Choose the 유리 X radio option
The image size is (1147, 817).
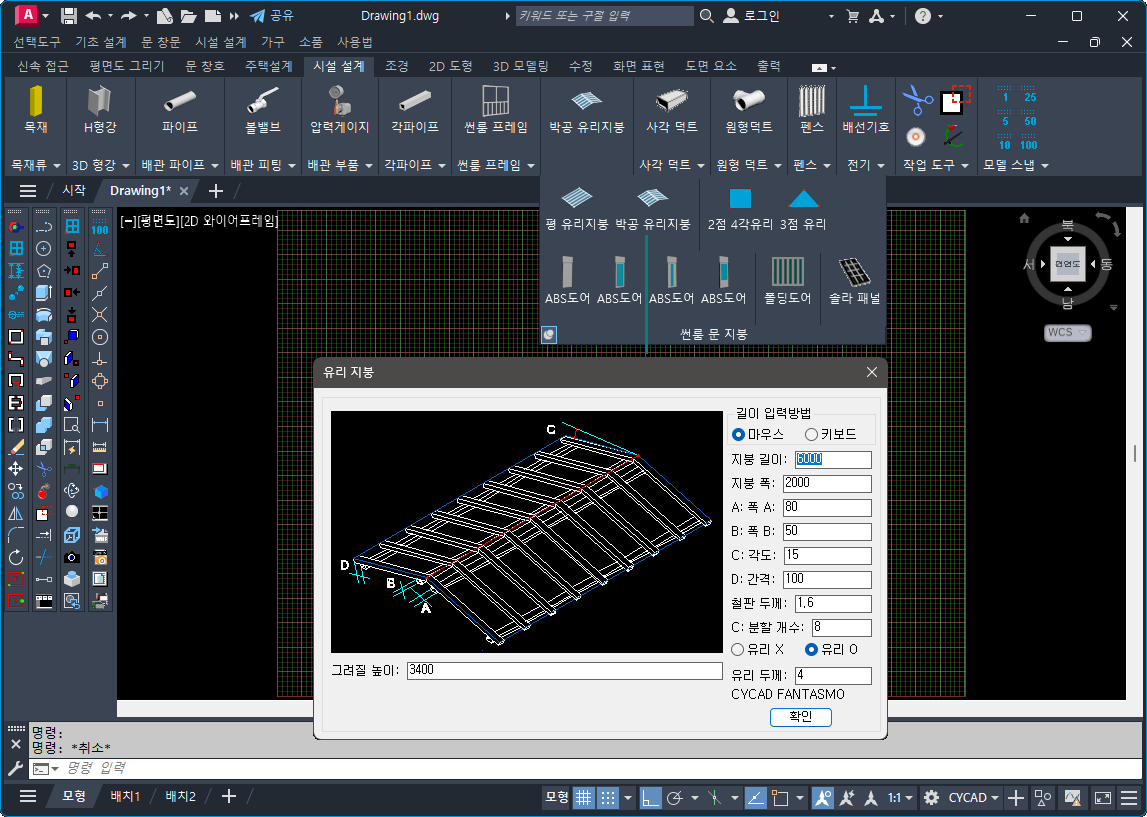[739, 650]
